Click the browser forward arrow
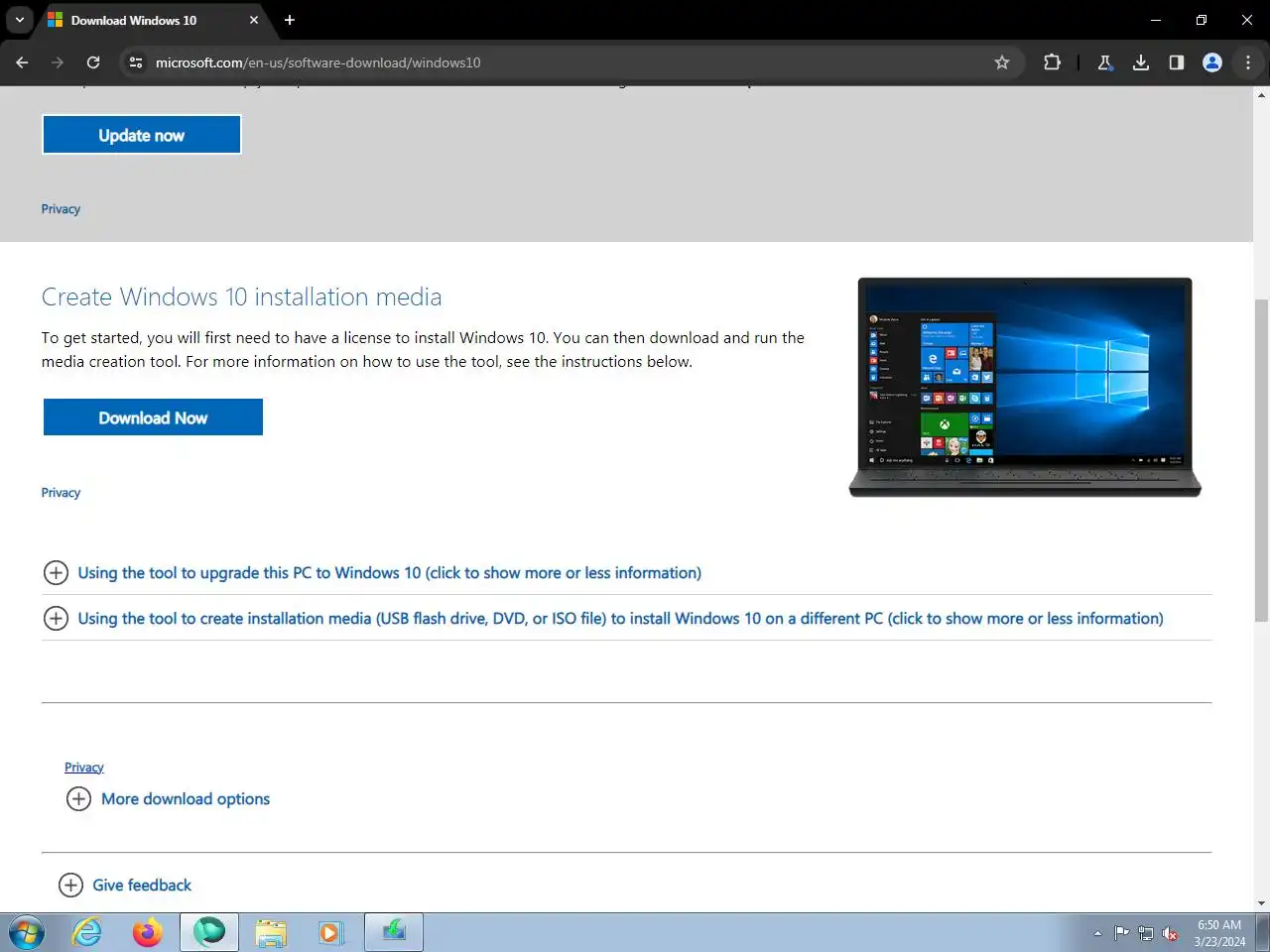Viewport: 1270px width, 952px height. click(x=58, y=62)
